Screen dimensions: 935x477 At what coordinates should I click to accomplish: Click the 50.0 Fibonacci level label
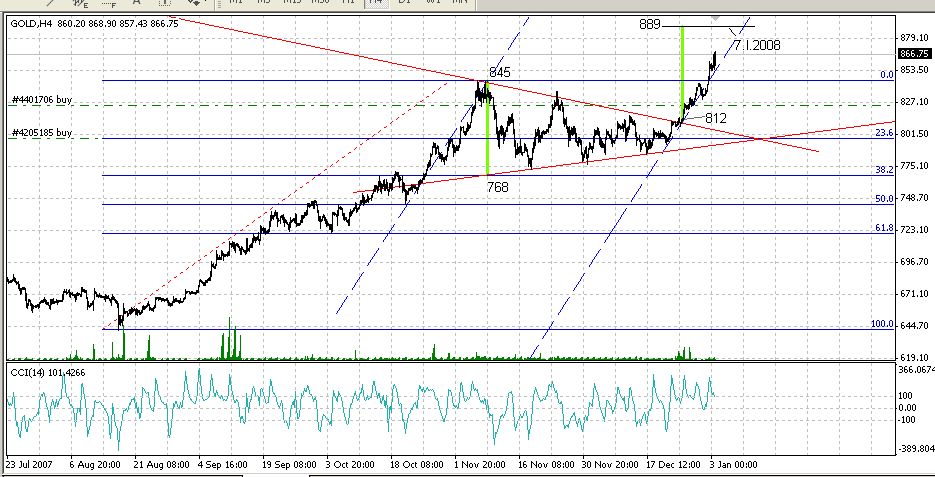(884, 199)
